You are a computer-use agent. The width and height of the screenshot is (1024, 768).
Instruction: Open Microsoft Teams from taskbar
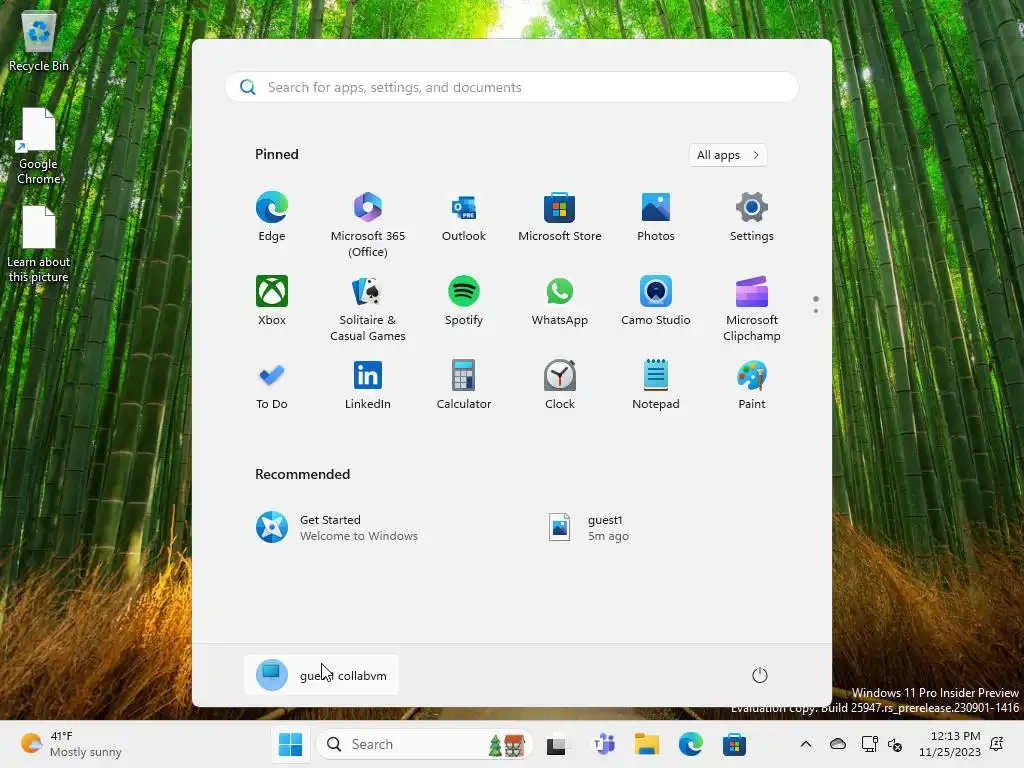click(x=604, y=744)
